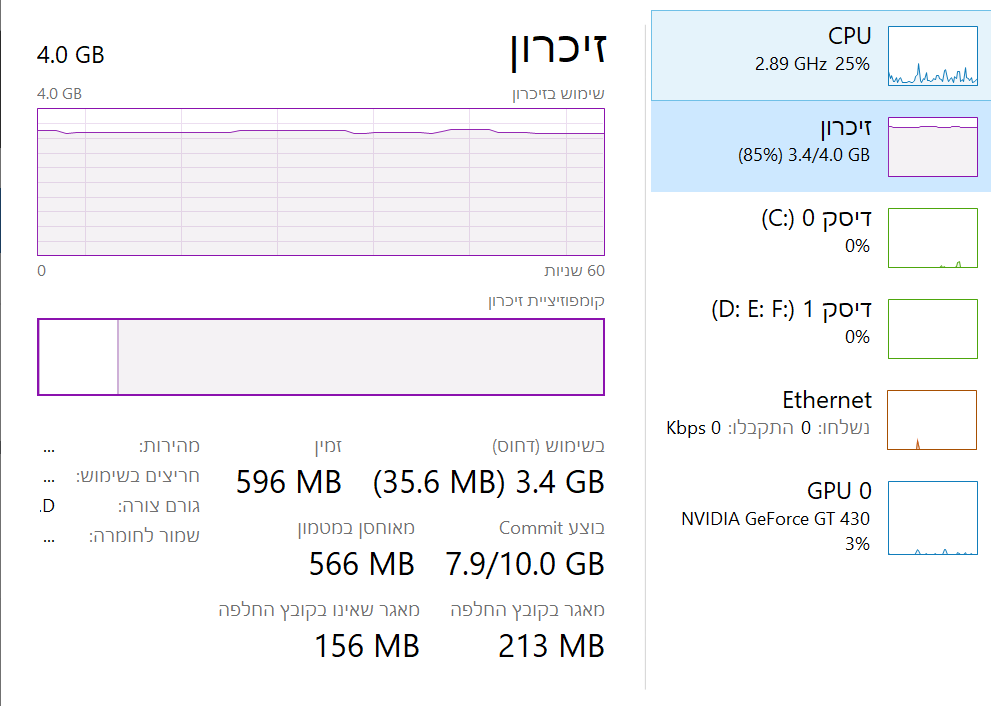Click the memory composition bar used section
The image size is (991, 706).
pos(360,357)
